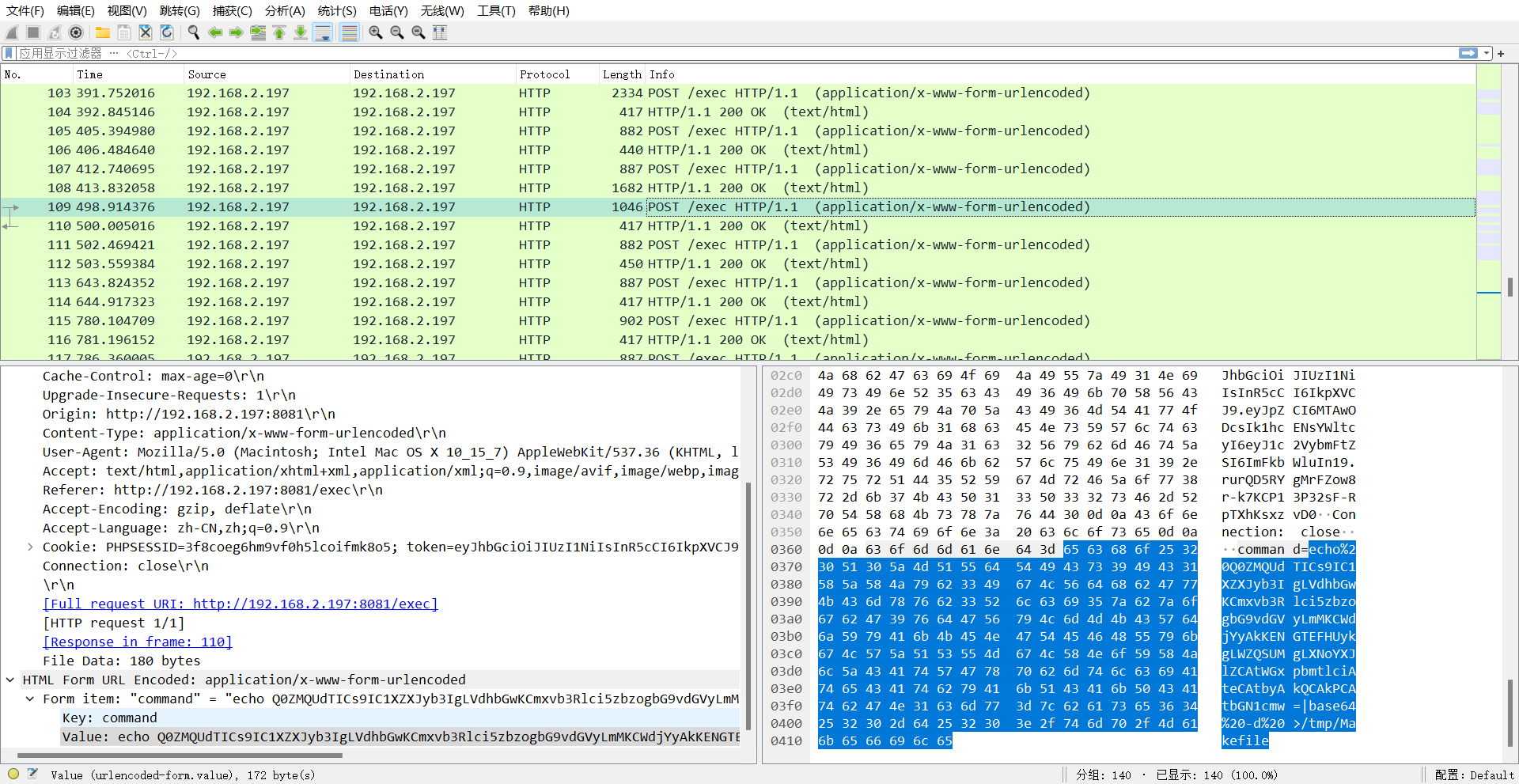
Task: Go forward to next packet arrow
Action: [237, 32]
